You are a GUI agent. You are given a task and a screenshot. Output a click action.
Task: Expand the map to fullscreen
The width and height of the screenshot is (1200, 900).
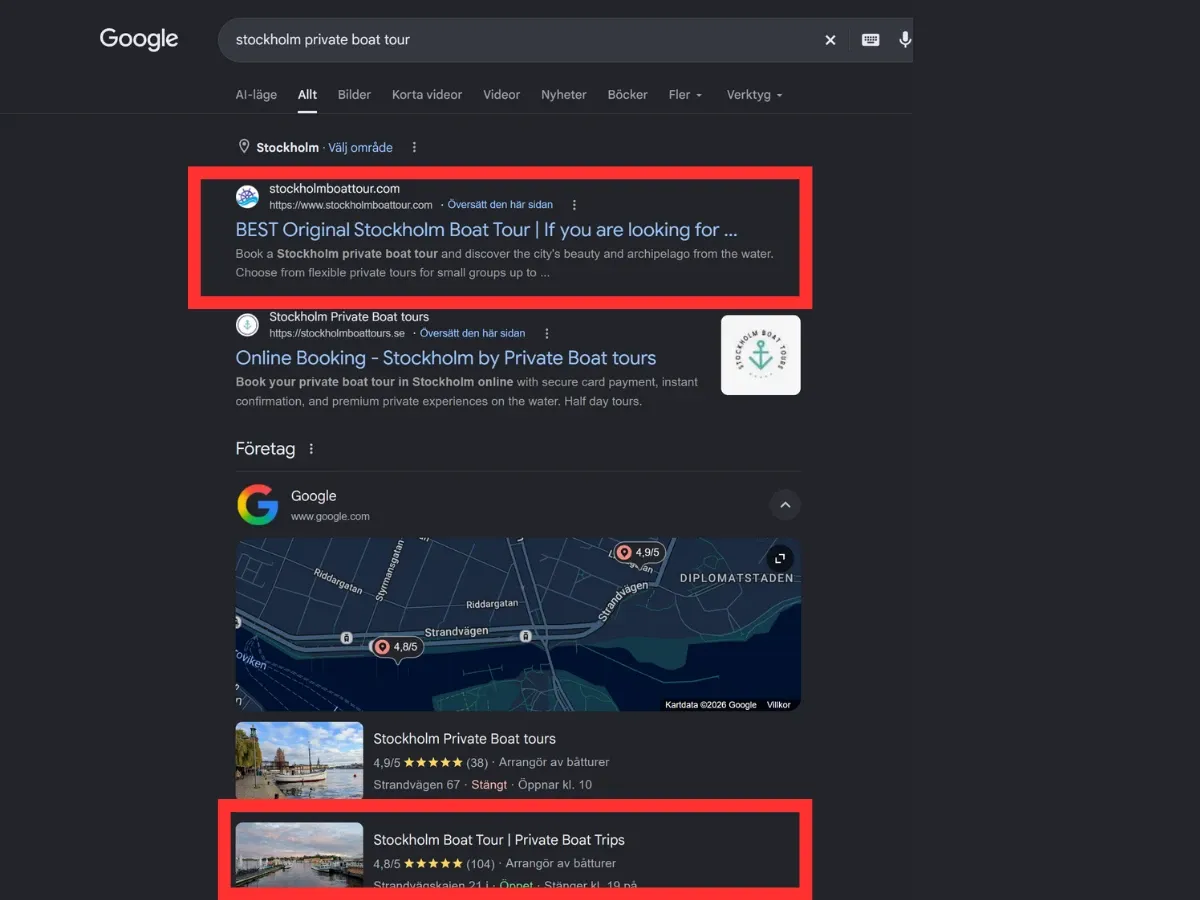pyautogui.click(x=780, y=558)
